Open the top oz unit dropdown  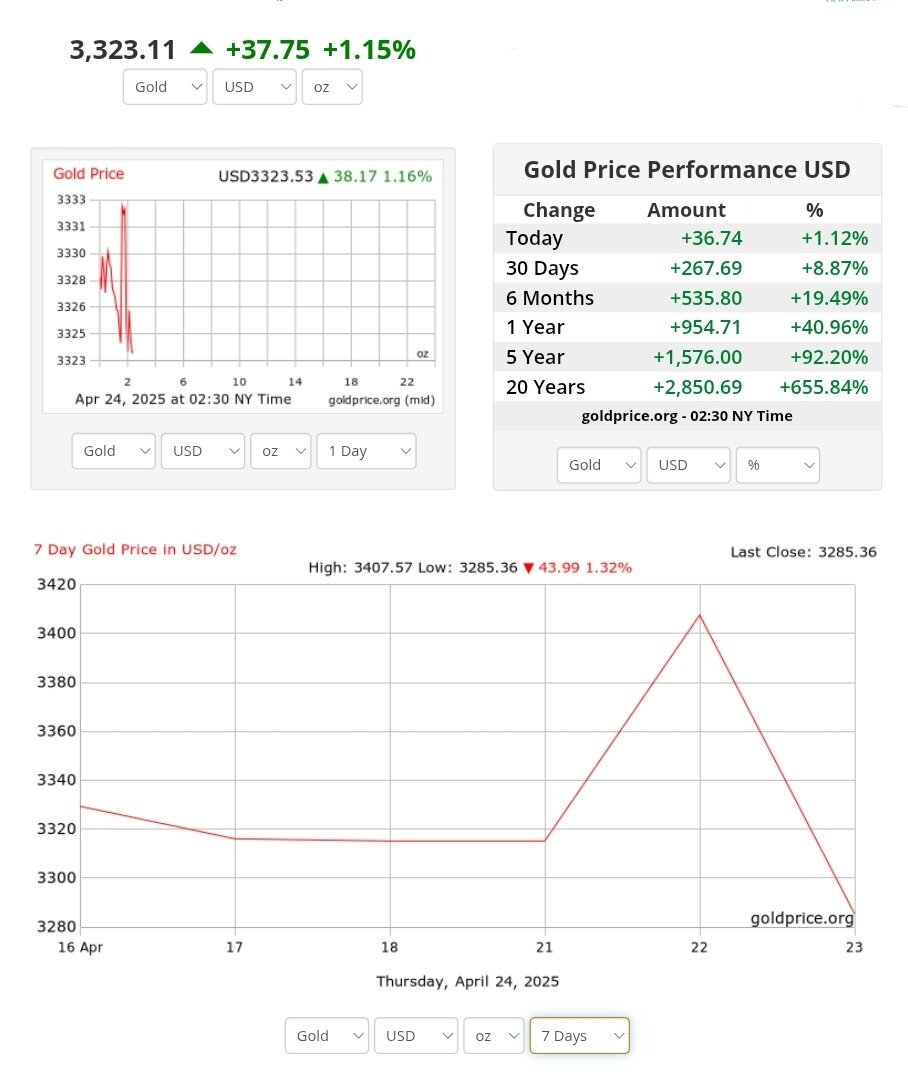(332, 87)
